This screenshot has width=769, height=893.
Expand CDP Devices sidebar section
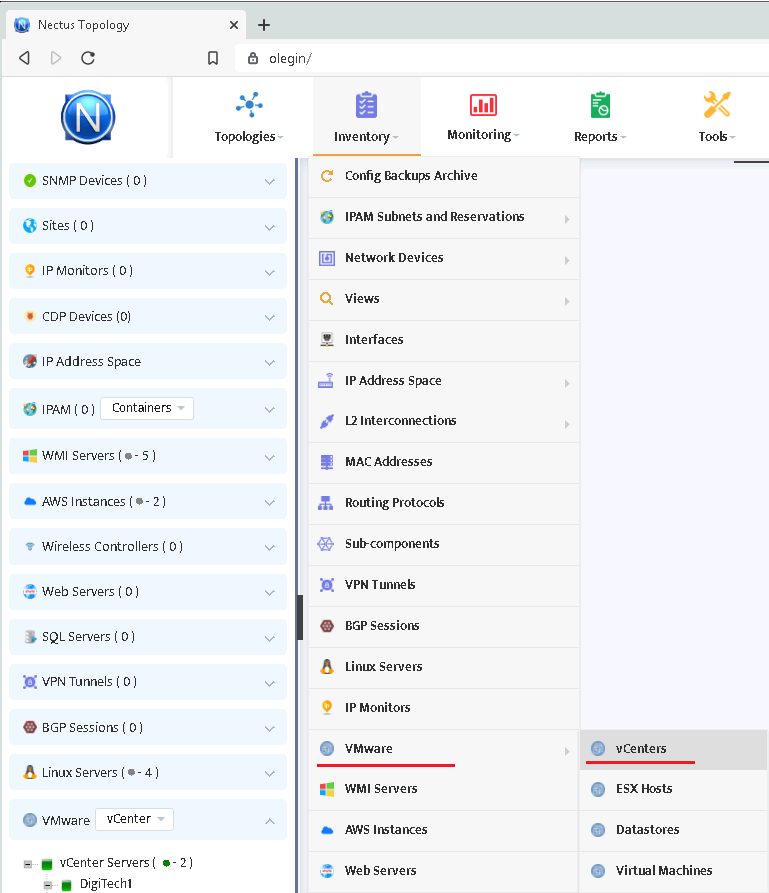(269, 317)
